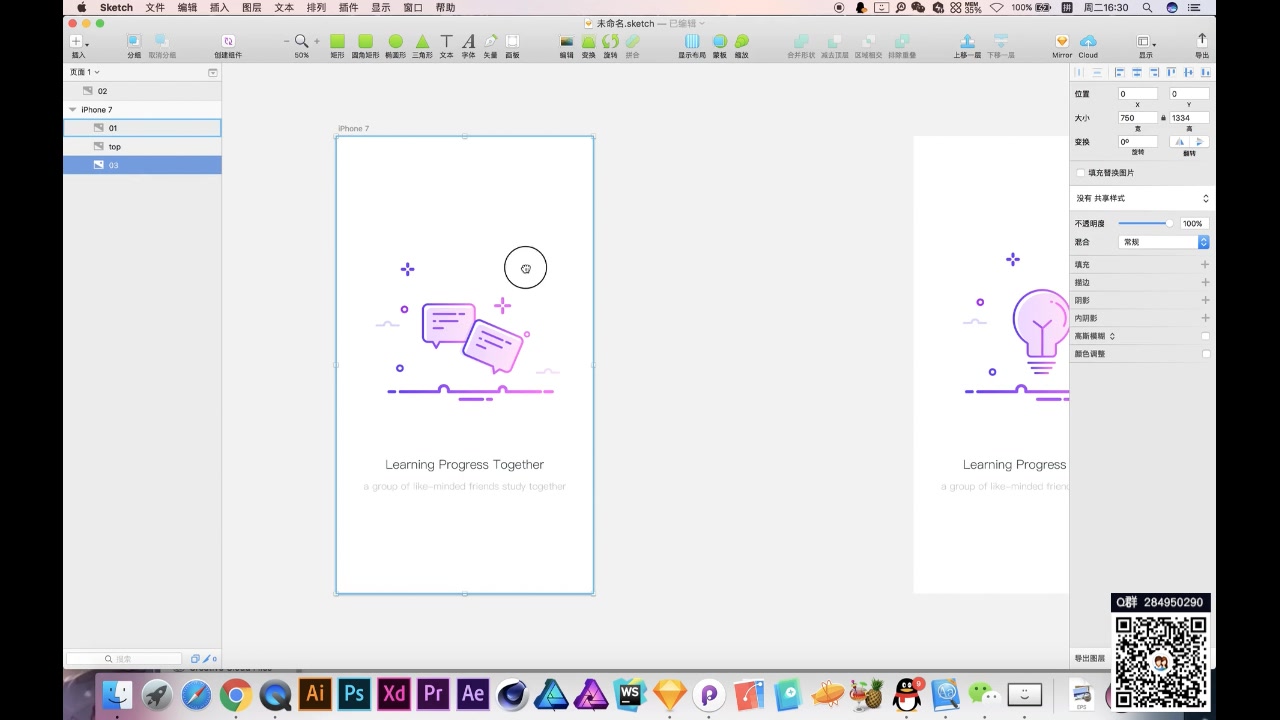Add a 阴影 shadow with plus
Image resolution: width=1280 pixels, height=720 pixels.
pyautogui.click(x=1205, y=300)
